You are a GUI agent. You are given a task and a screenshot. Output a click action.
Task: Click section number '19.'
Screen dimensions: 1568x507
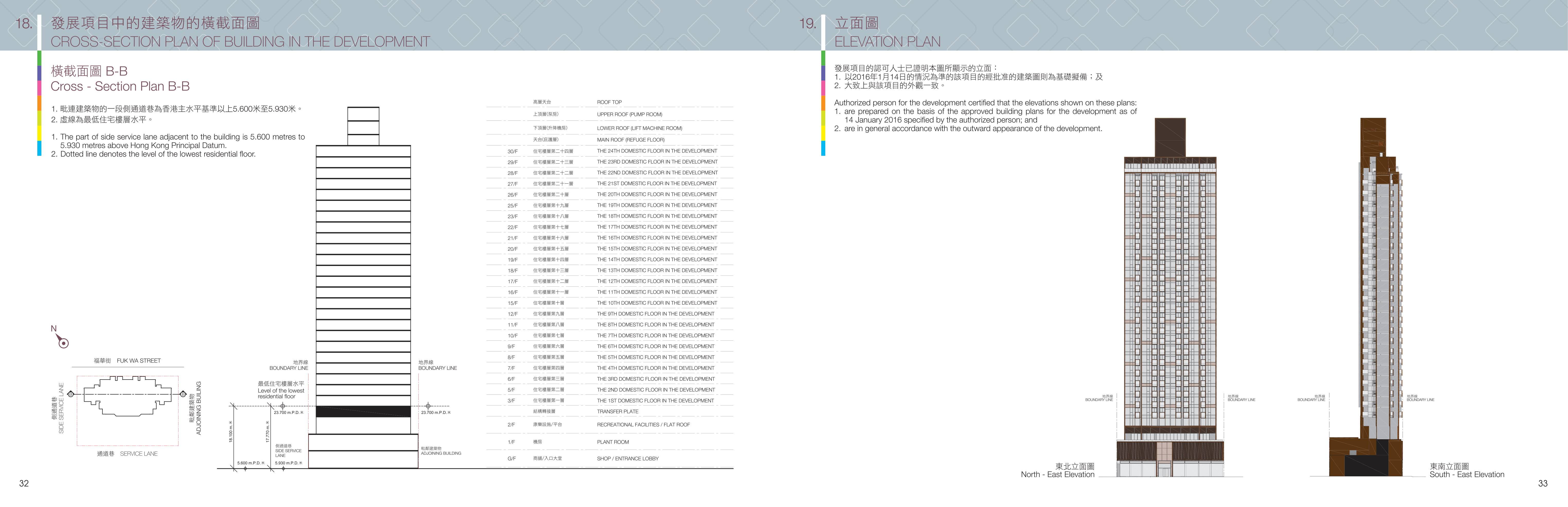click(x=808, y=24)
